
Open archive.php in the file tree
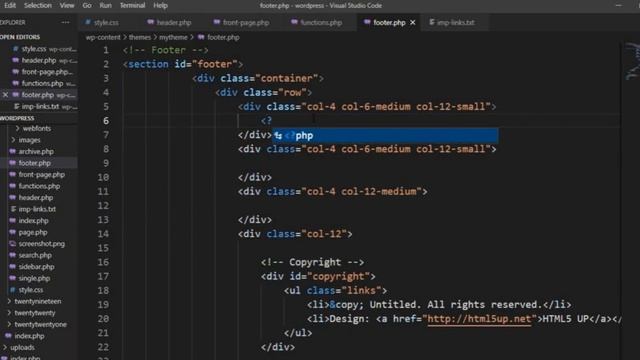[x=36, y=151]
